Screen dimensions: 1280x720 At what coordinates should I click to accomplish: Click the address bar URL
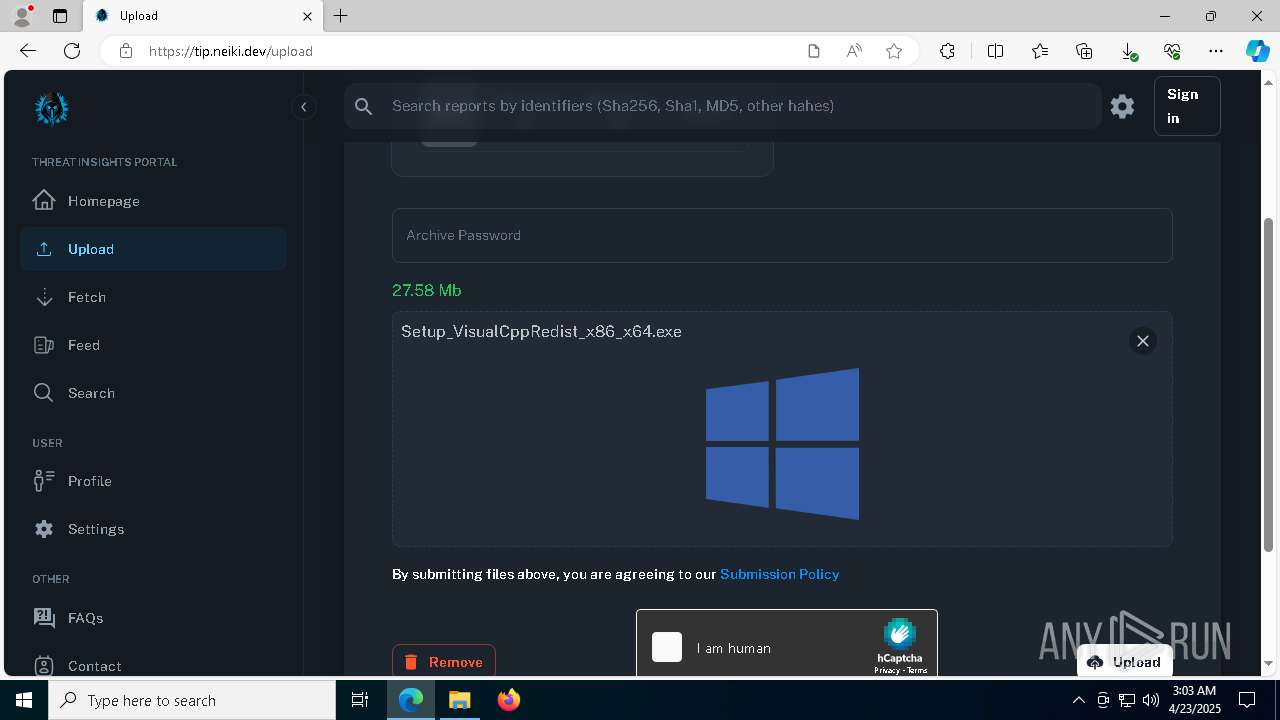coord(231,51)
